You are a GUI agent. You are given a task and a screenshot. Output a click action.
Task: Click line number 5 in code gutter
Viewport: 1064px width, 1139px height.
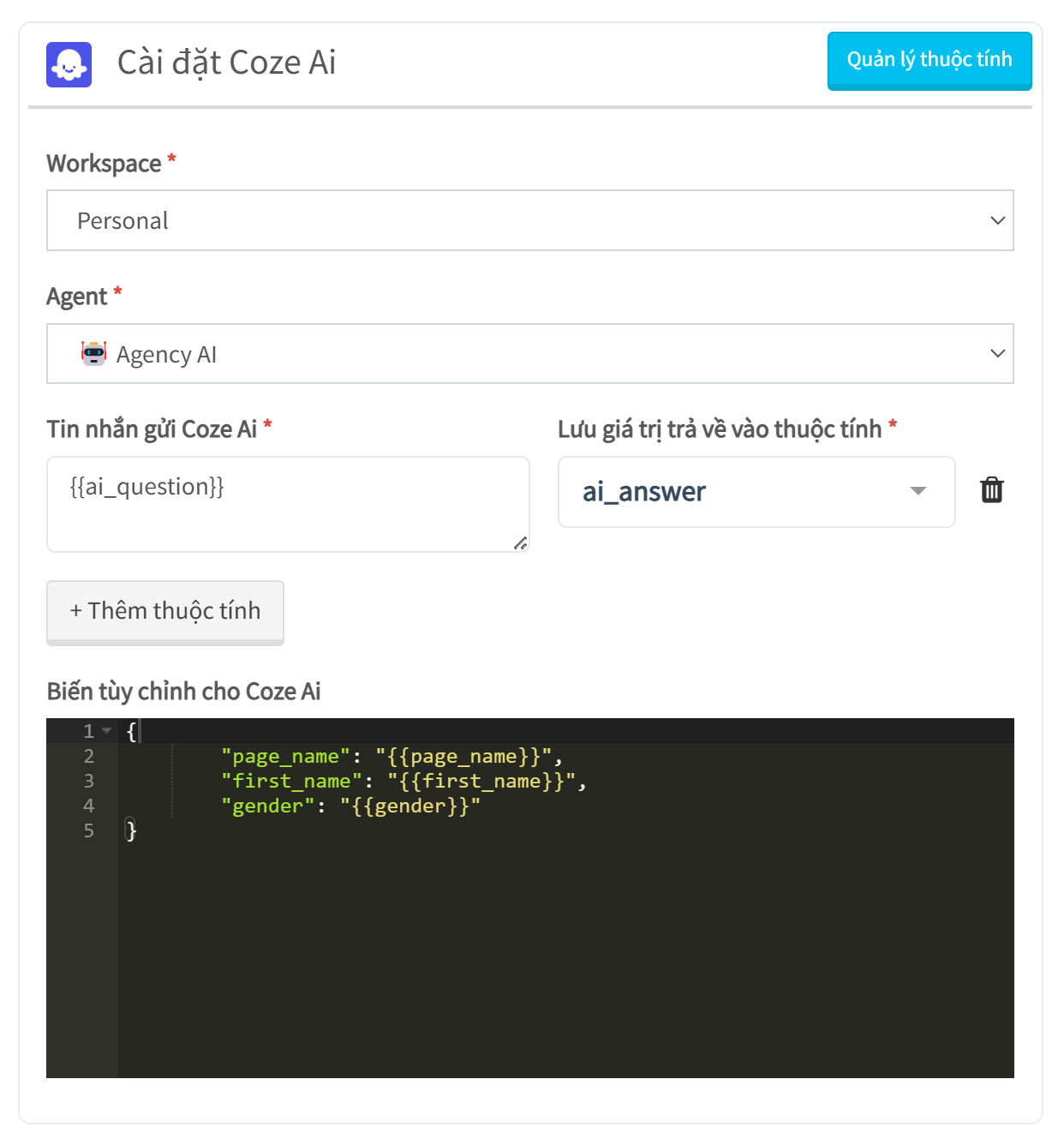88,830
